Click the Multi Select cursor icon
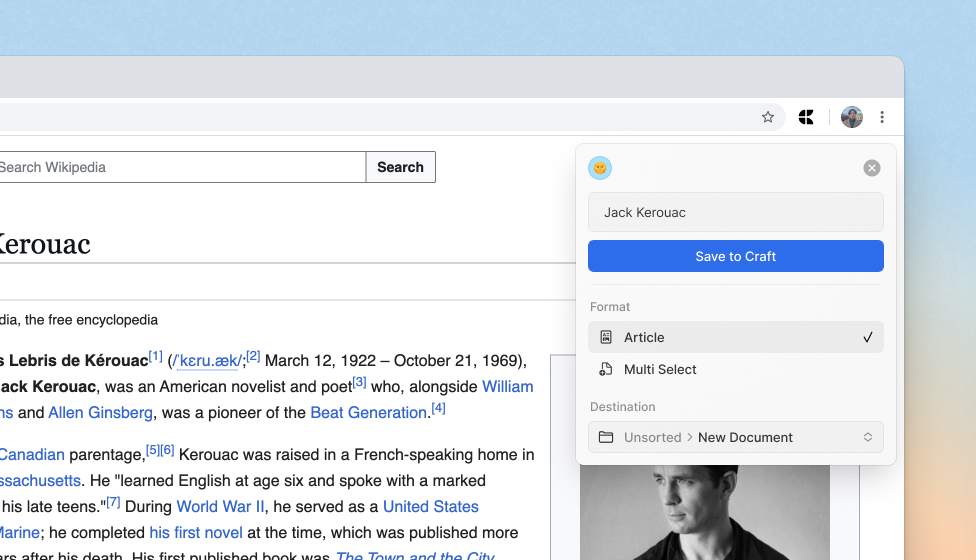The image size is (976, 560). [606, 370]
